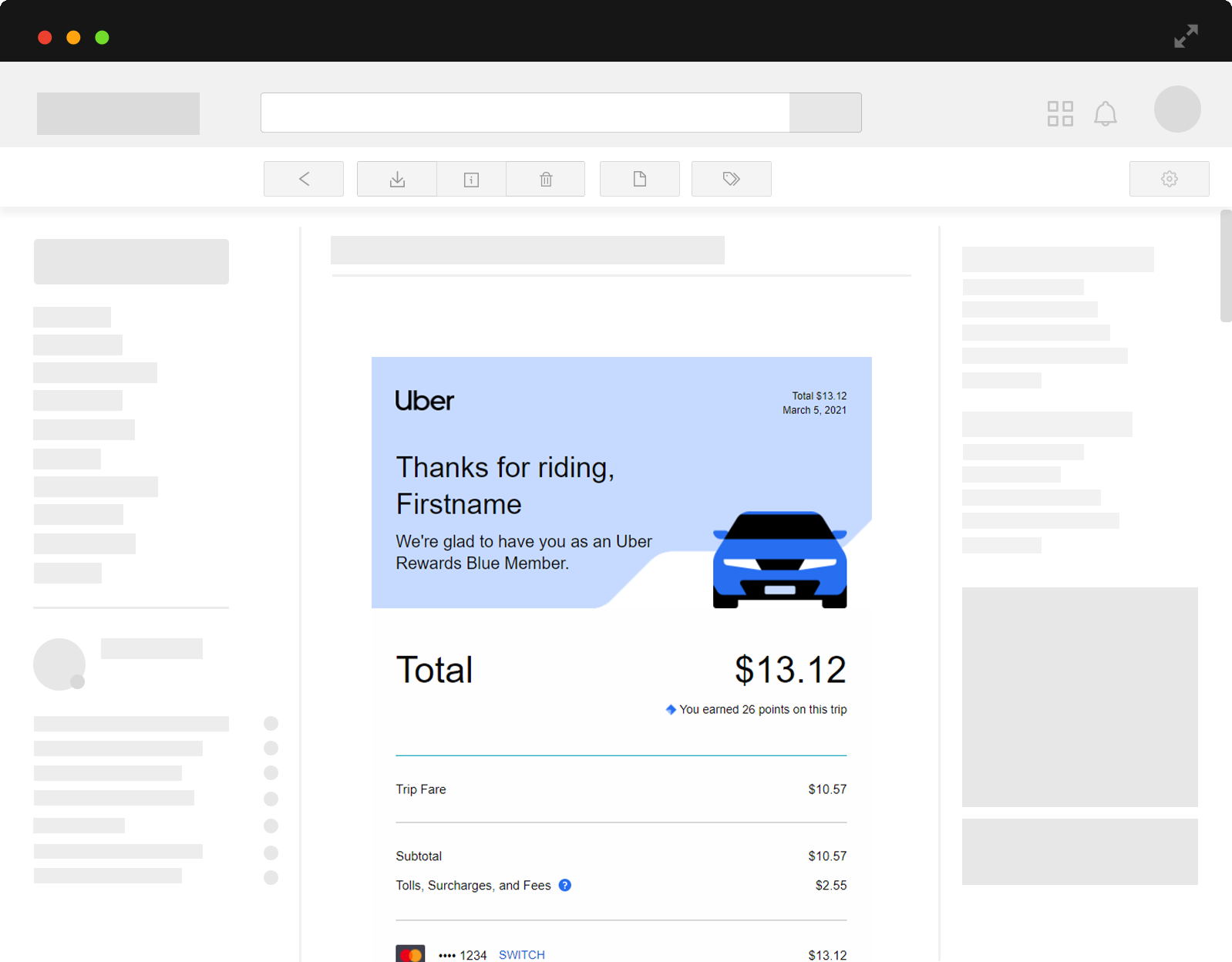The height and width of the screenshot is (962, 1232).
Task: Click the 'Subtotal' label
Action: (419, 856)
